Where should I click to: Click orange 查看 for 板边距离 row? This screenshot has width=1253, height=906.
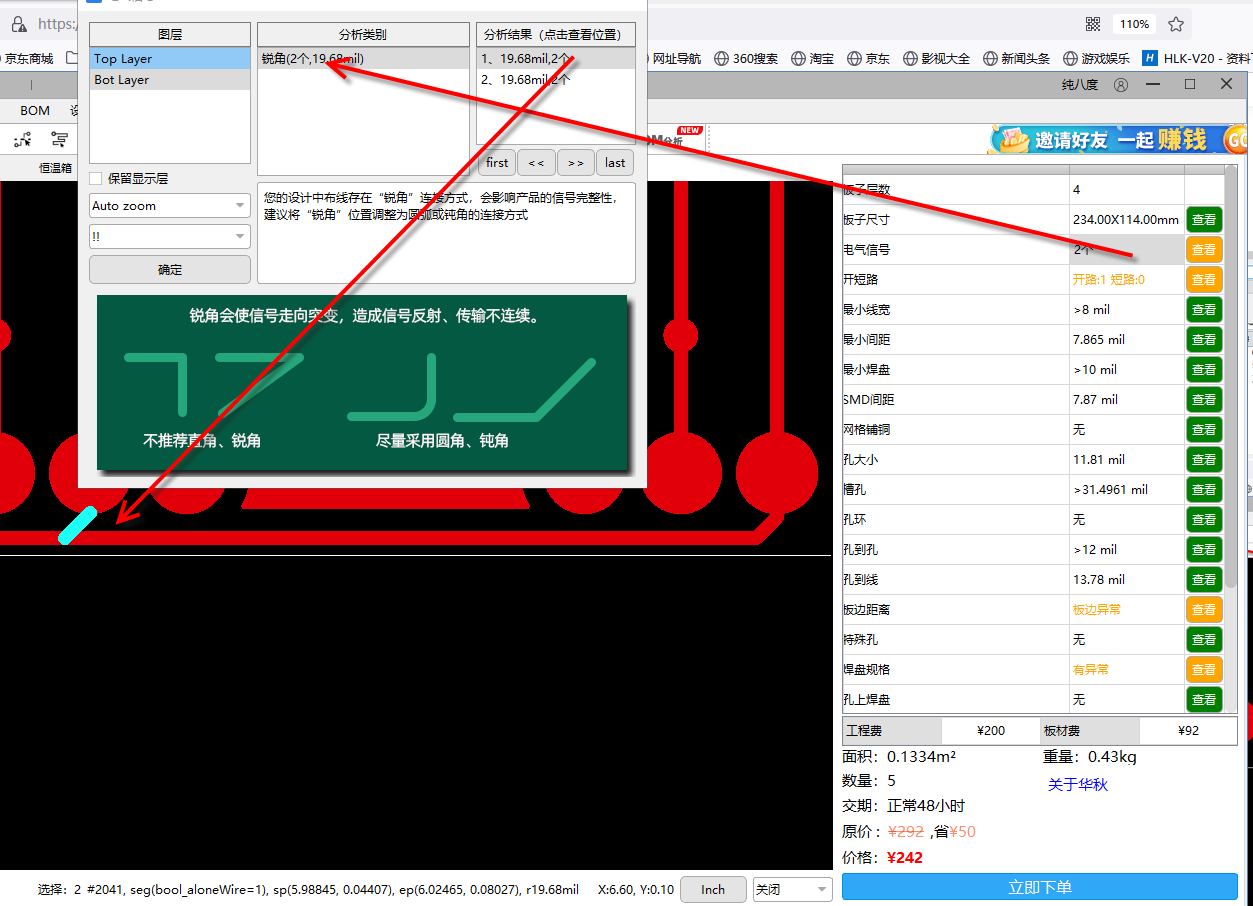click(x=1204, y=610)
